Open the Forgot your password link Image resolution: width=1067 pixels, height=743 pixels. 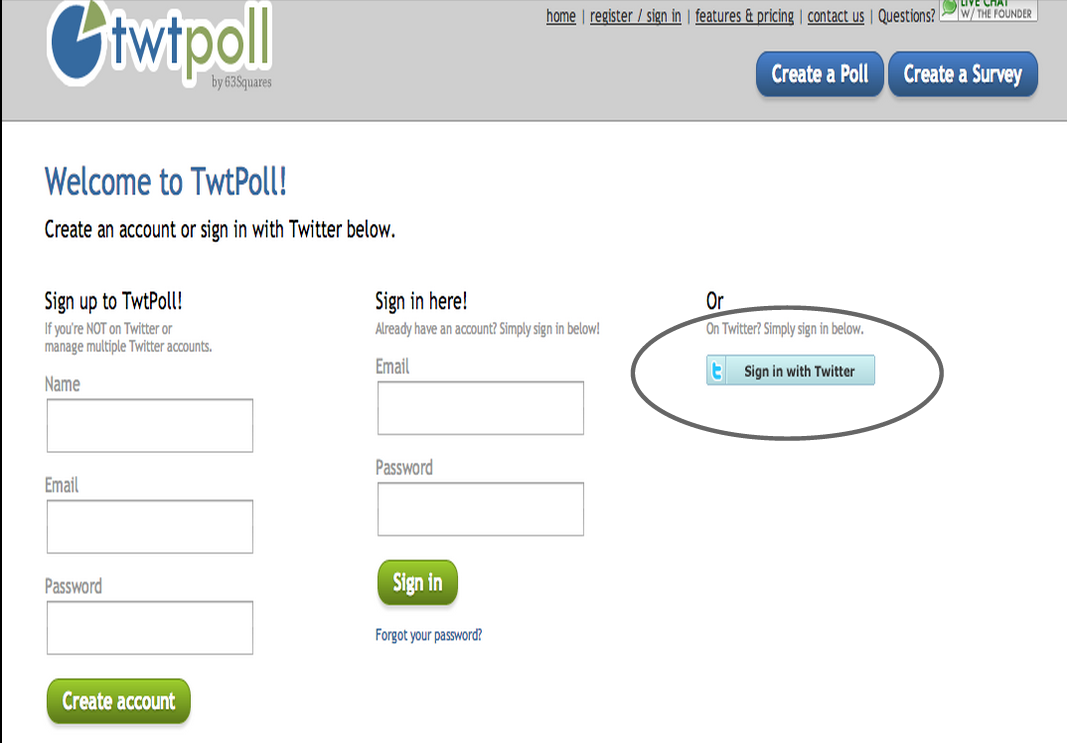coord(429,635)
